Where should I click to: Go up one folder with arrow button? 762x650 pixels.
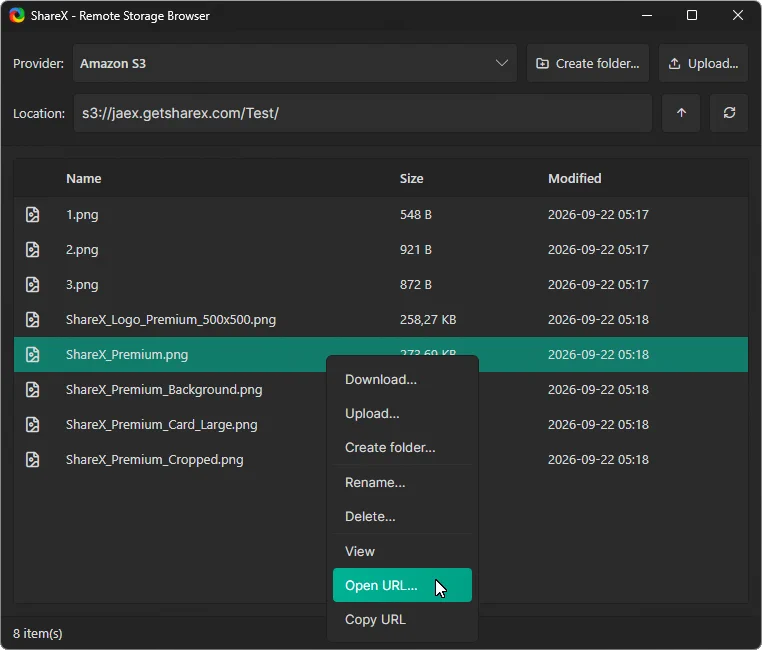coord(681,113)
